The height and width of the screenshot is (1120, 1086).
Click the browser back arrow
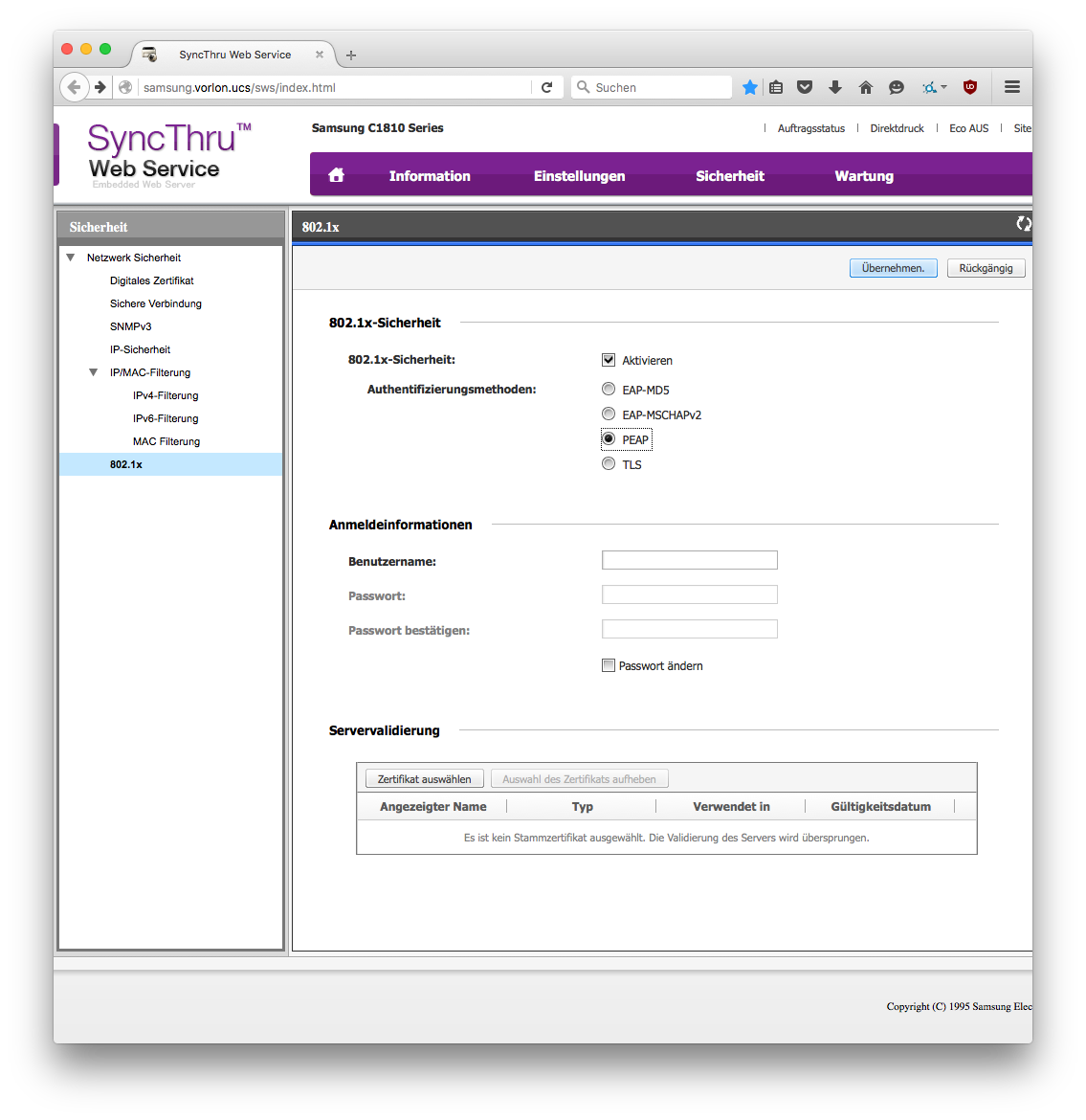click(74, 87)
